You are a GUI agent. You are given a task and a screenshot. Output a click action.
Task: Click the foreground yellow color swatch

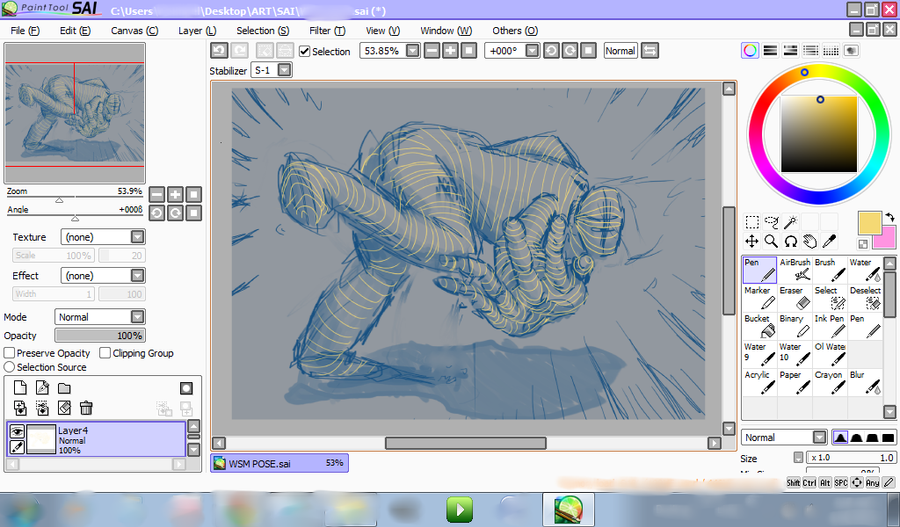870,223
